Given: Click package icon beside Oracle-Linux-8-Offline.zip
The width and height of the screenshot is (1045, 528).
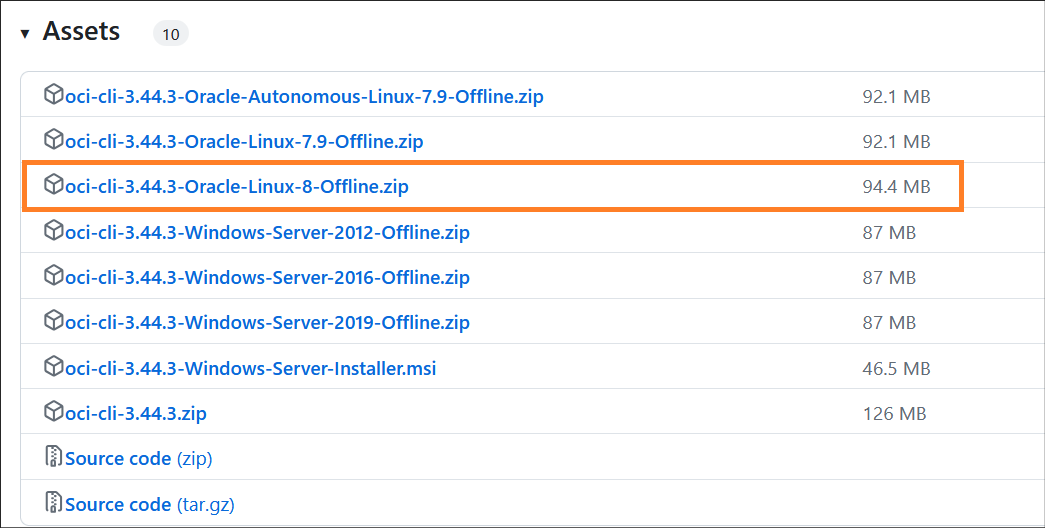Looking at the screenshot, I should pyautogui.click(x=53, y=185).
